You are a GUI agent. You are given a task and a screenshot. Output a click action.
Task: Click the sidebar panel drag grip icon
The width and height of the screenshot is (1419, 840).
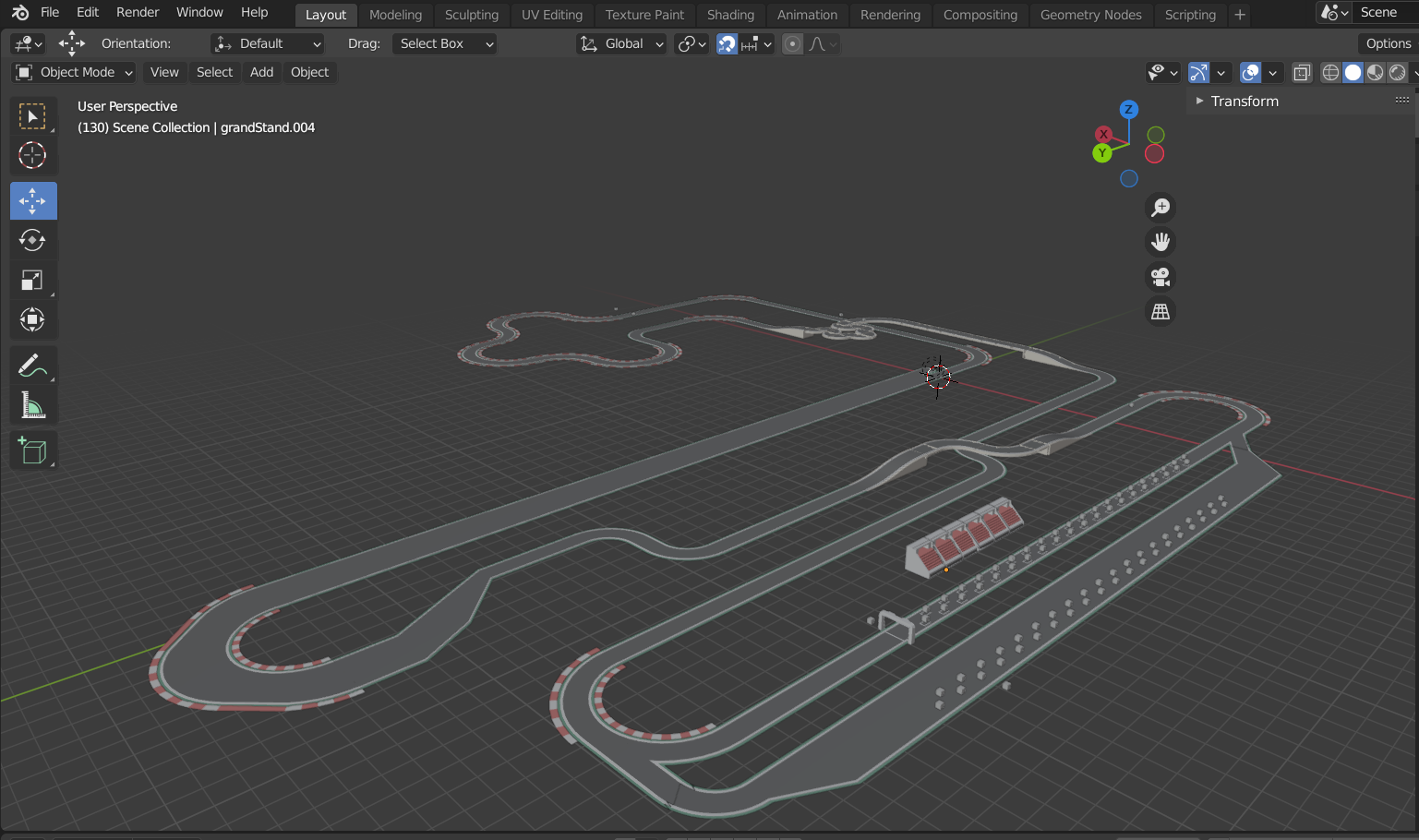tap(1401, 100)
